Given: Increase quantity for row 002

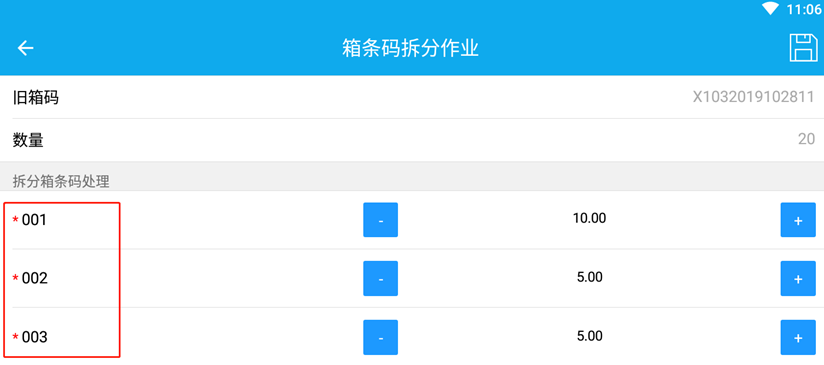Looking at the screenshot, I should point(798,278).
